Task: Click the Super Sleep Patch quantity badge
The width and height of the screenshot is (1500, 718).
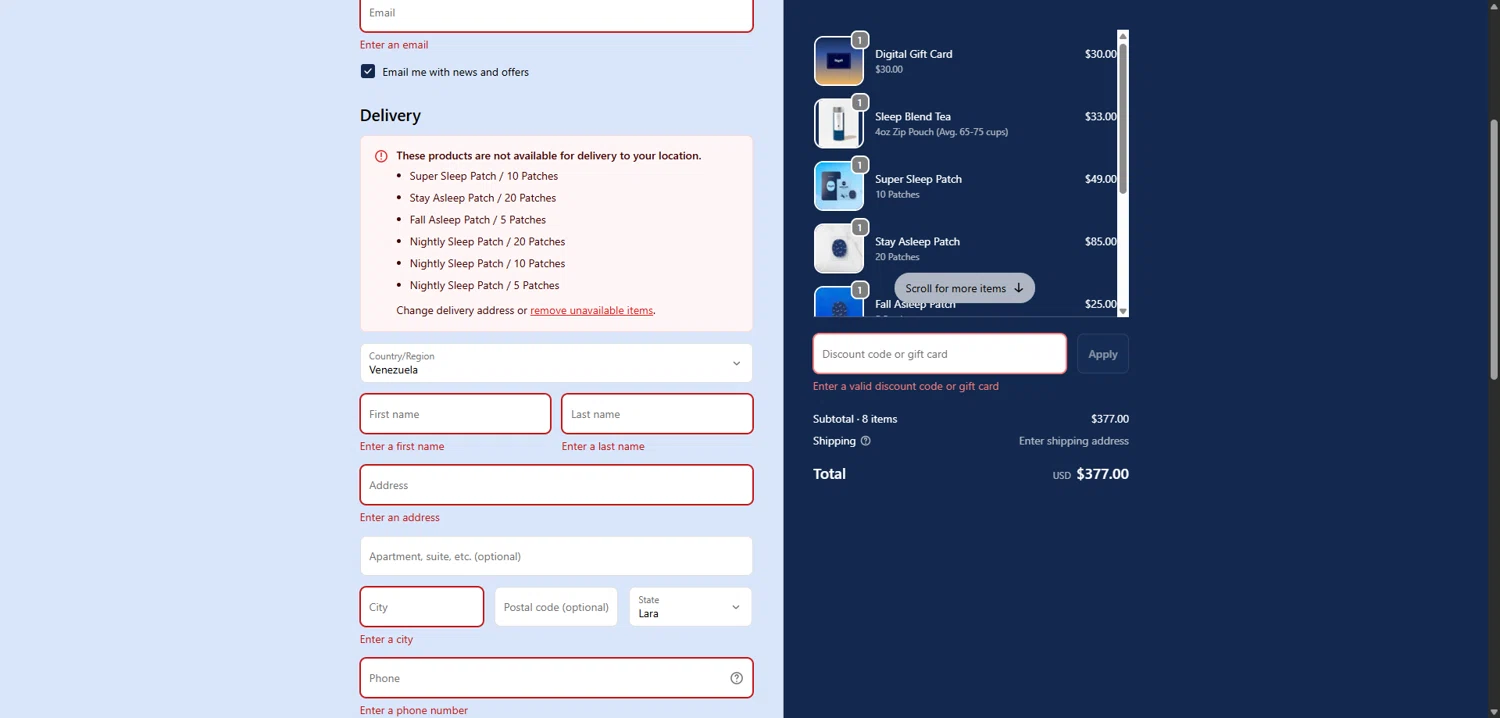Action: 859,165
